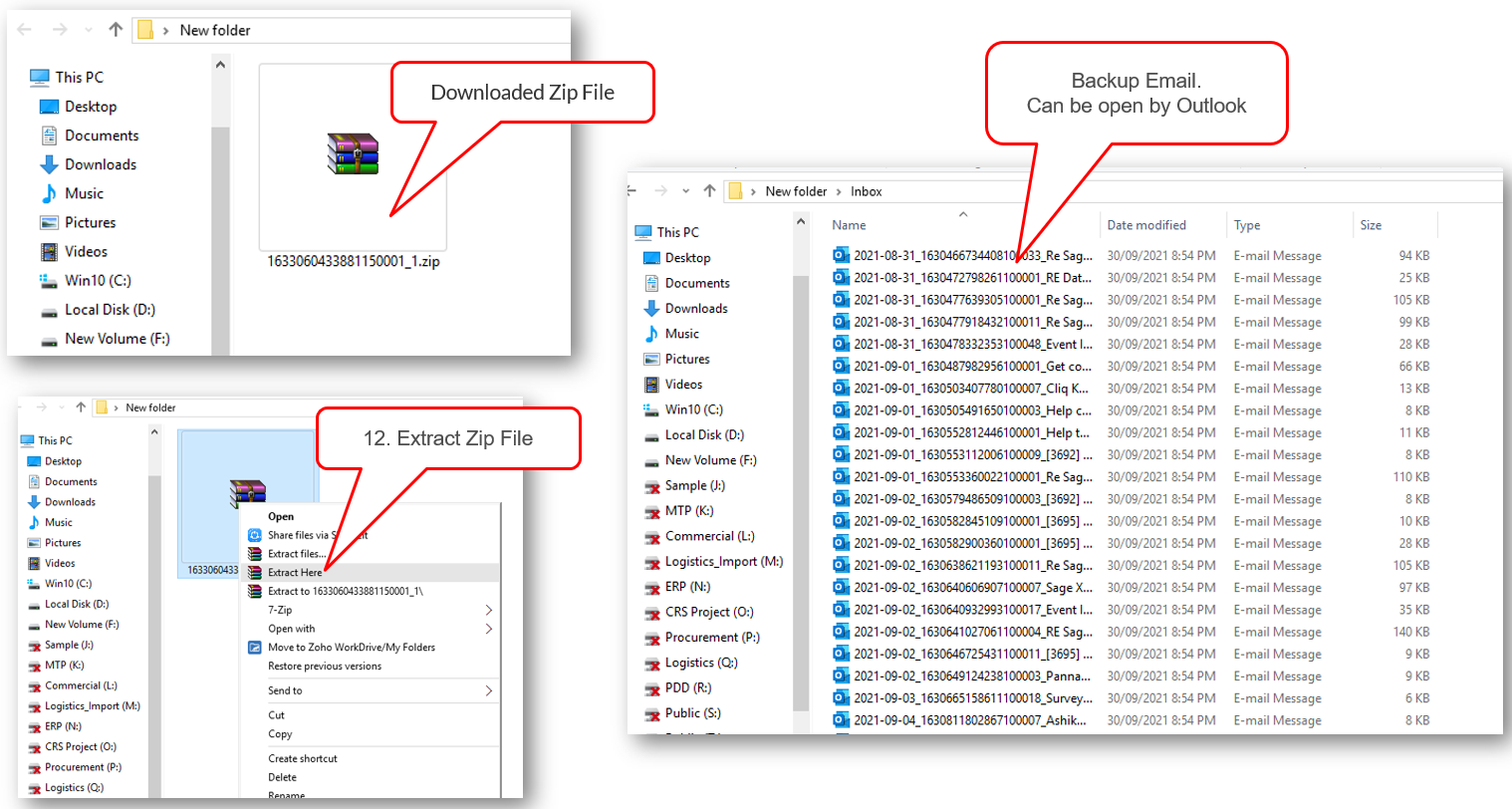The image size is (1512, 809).
Task: Click the Public (S:) network drive icon
Action: click(652, 713)
